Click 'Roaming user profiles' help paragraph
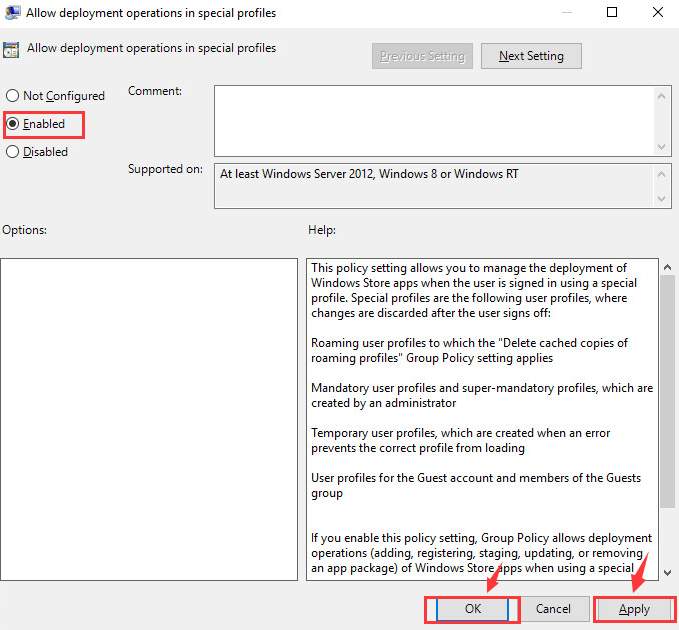The width and height of the screenshot is (679, 630). coord(469,350)
